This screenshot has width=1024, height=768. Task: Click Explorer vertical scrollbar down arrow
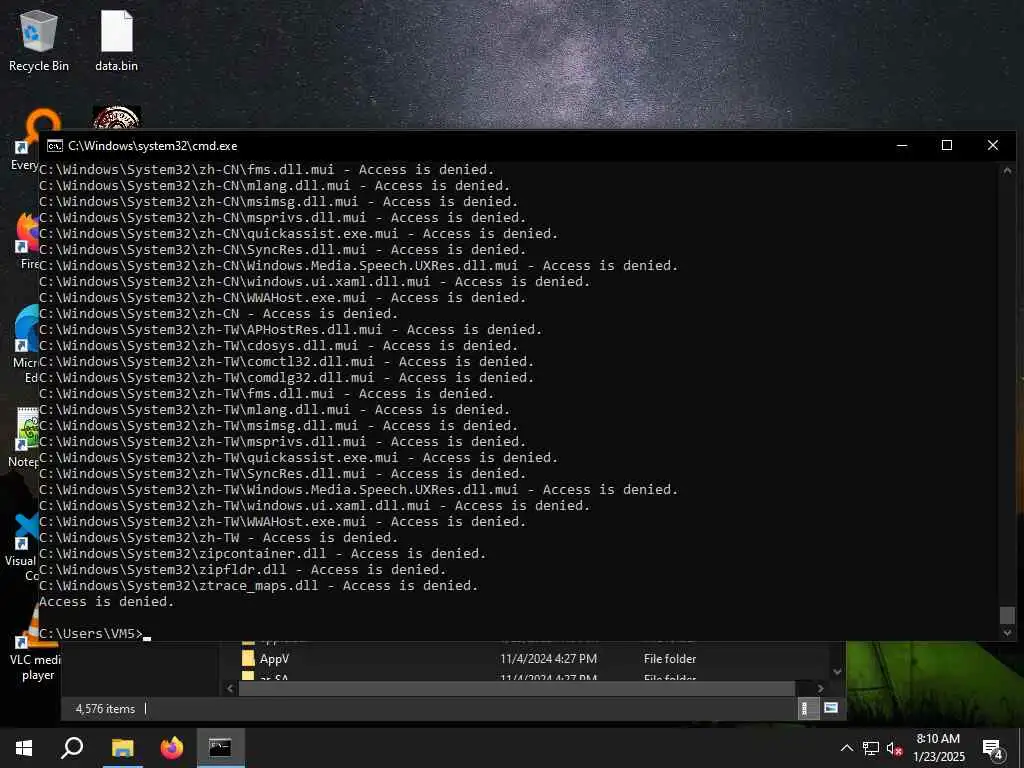(x=838, y=672)
